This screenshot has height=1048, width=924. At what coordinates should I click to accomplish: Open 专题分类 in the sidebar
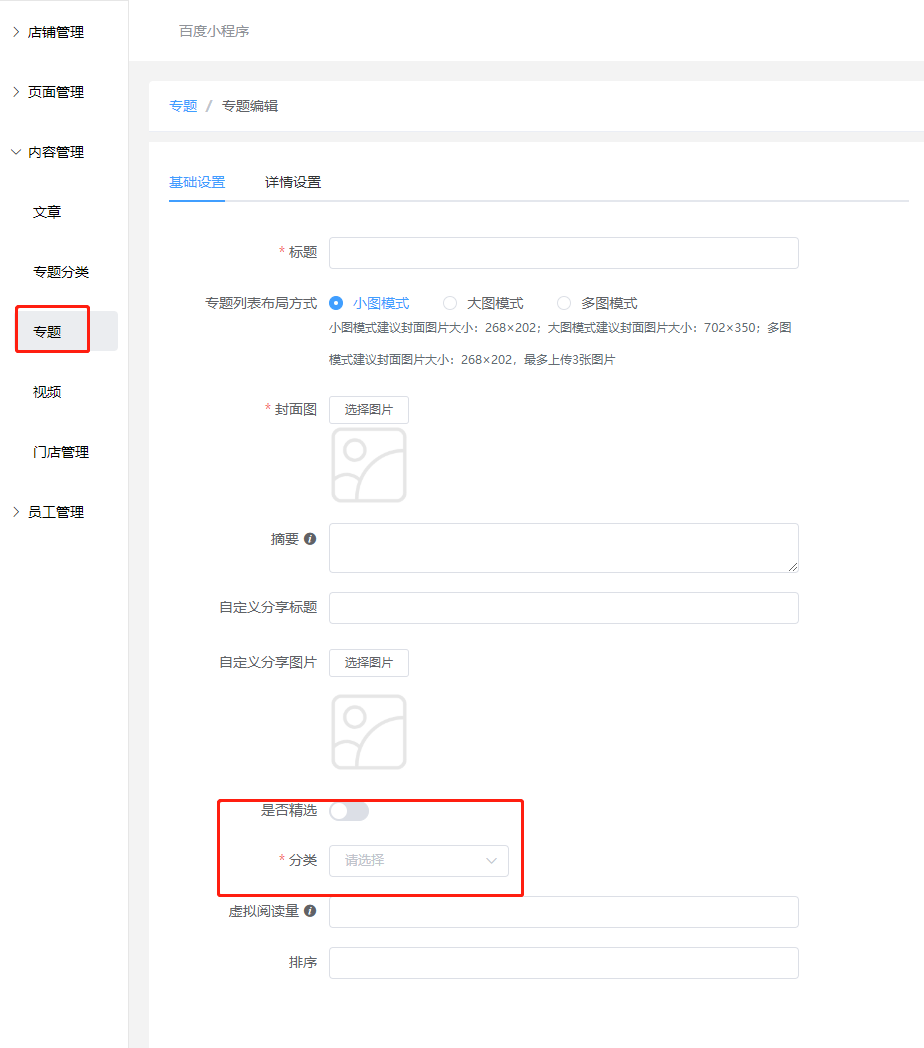[x=61, y=272]
